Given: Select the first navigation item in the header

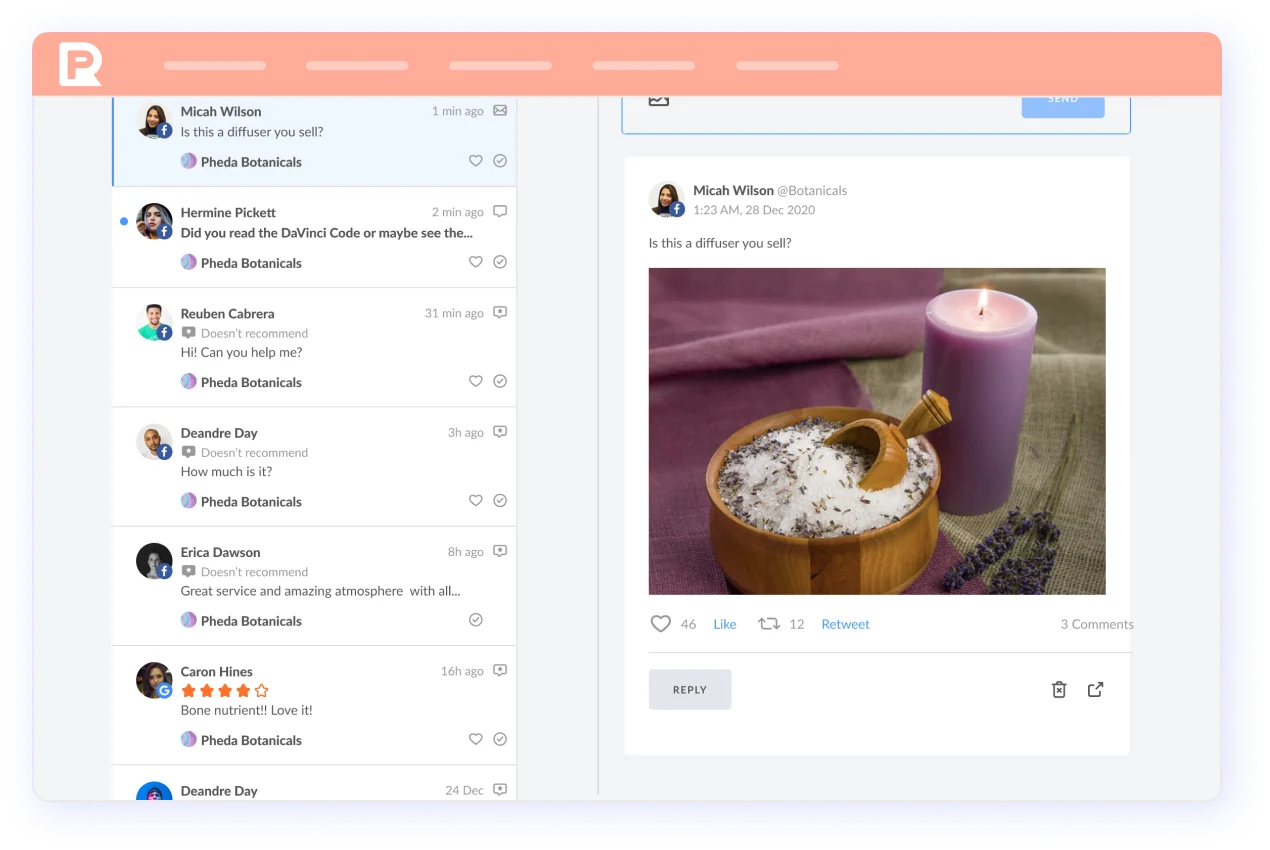Looking at the screenshot, I should pos(215,66).
